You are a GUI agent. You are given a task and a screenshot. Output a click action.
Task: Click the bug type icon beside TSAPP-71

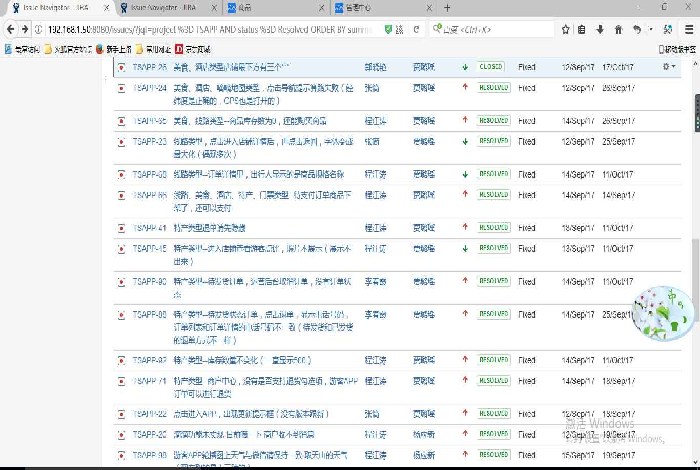click(121, 382)
